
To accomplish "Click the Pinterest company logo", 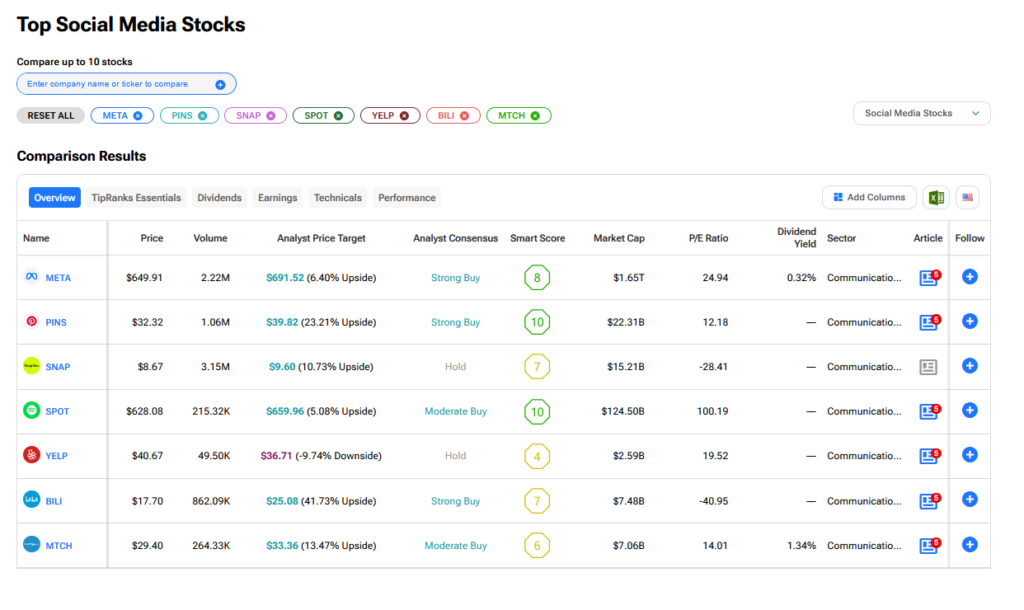I will [x=31, y=321].
